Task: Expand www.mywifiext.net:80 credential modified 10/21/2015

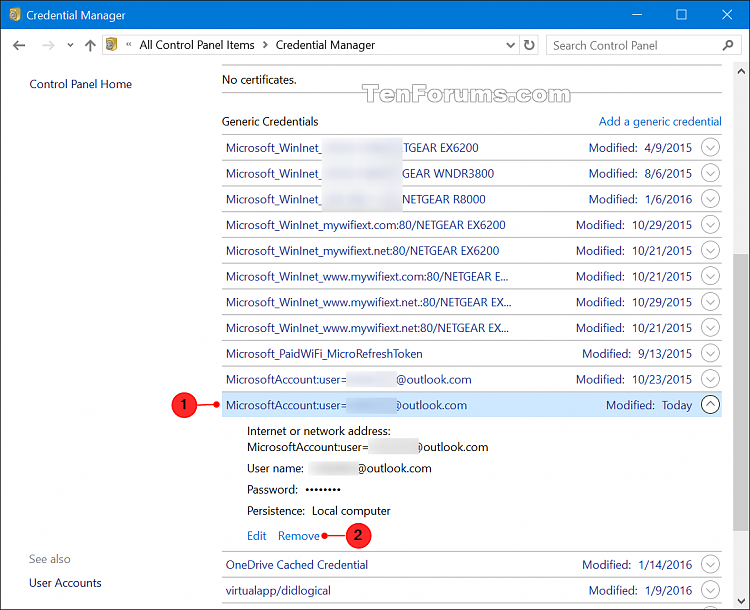Action: 710,328
